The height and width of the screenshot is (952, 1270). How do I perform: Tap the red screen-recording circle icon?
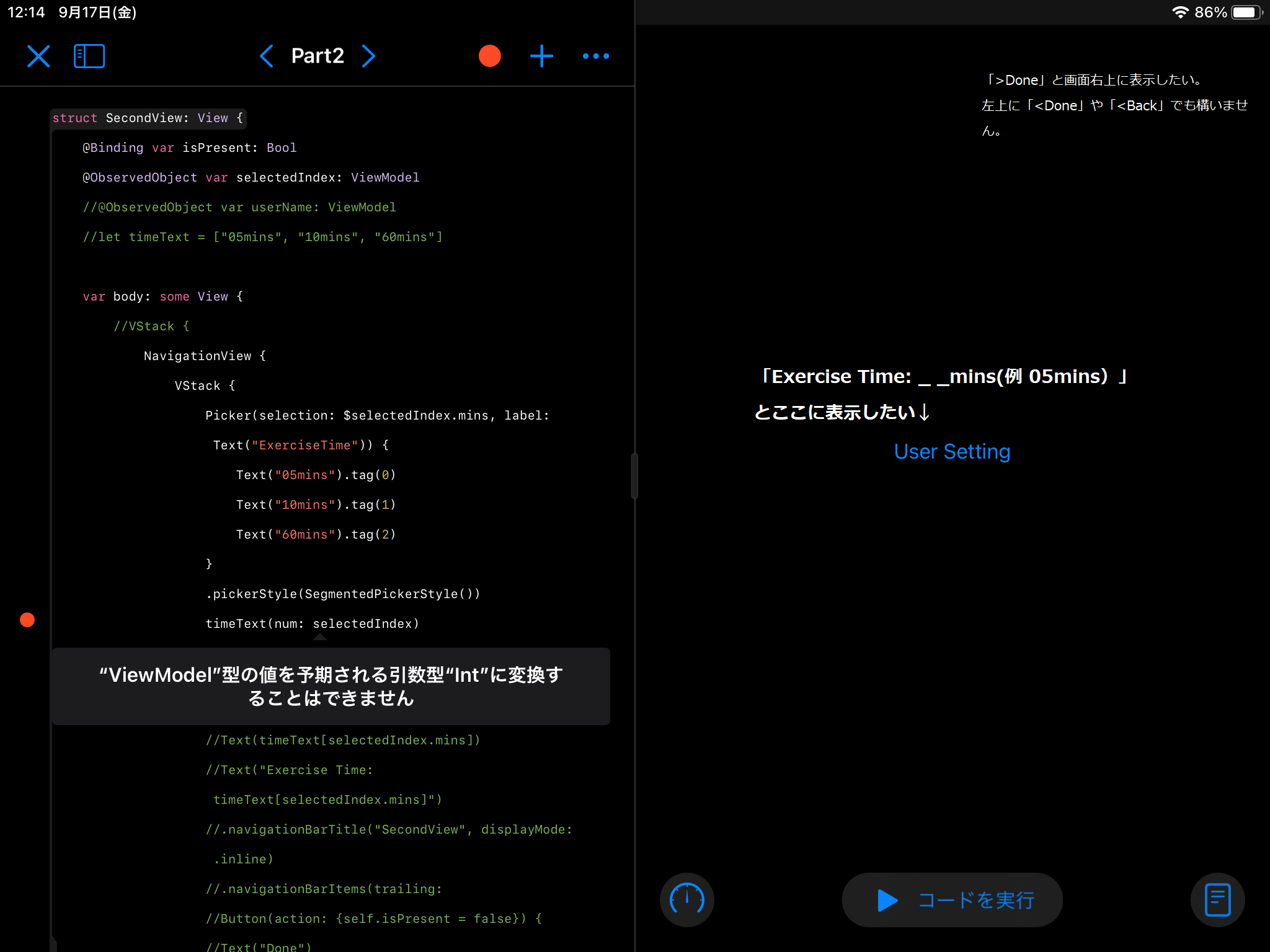point(489,56)
